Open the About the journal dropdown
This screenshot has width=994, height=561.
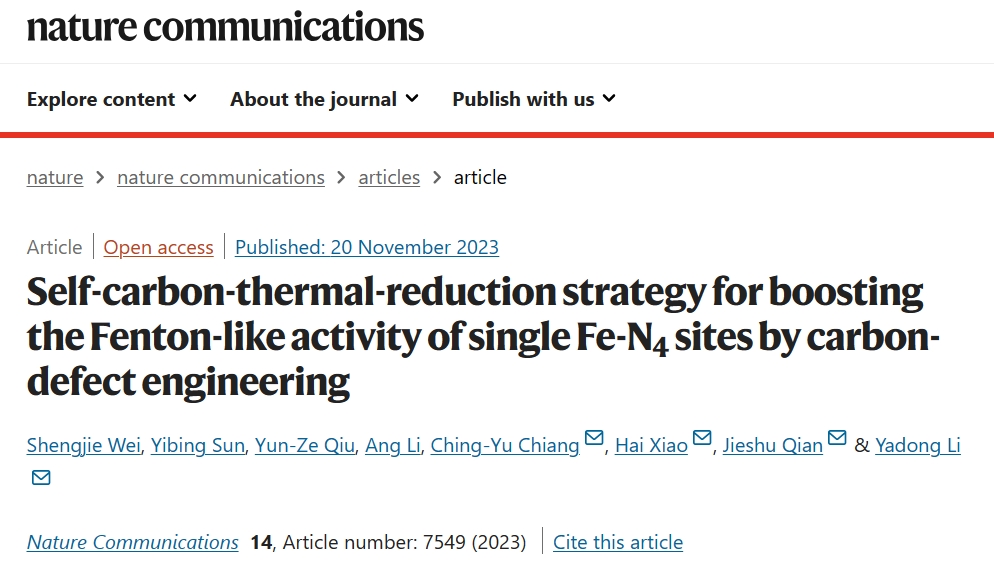[x=324, y=100]
